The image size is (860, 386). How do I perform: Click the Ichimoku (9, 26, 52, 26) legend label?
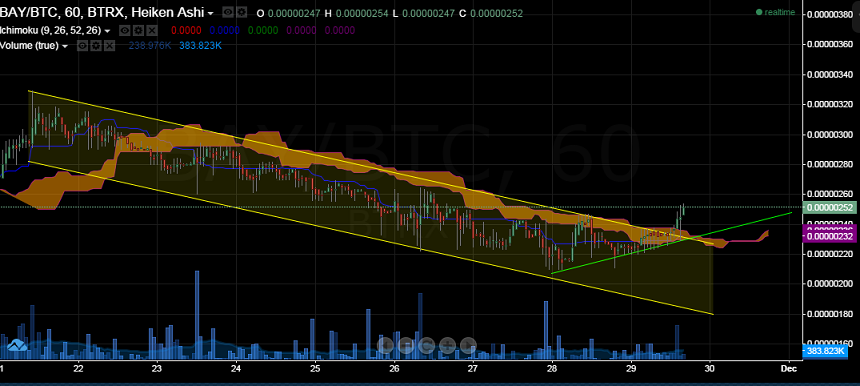[x=50, y=30]
